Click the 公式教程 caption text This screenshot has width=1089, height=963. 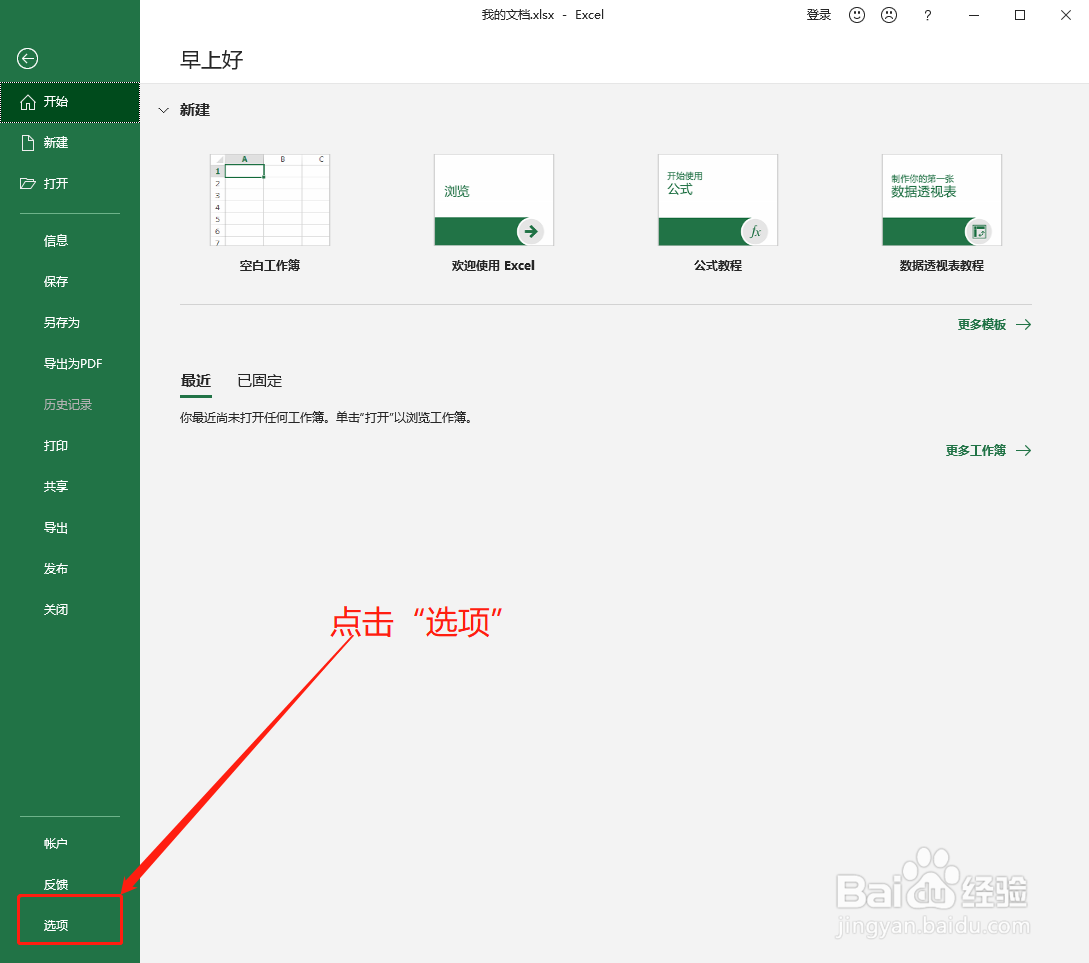(718, 266)
